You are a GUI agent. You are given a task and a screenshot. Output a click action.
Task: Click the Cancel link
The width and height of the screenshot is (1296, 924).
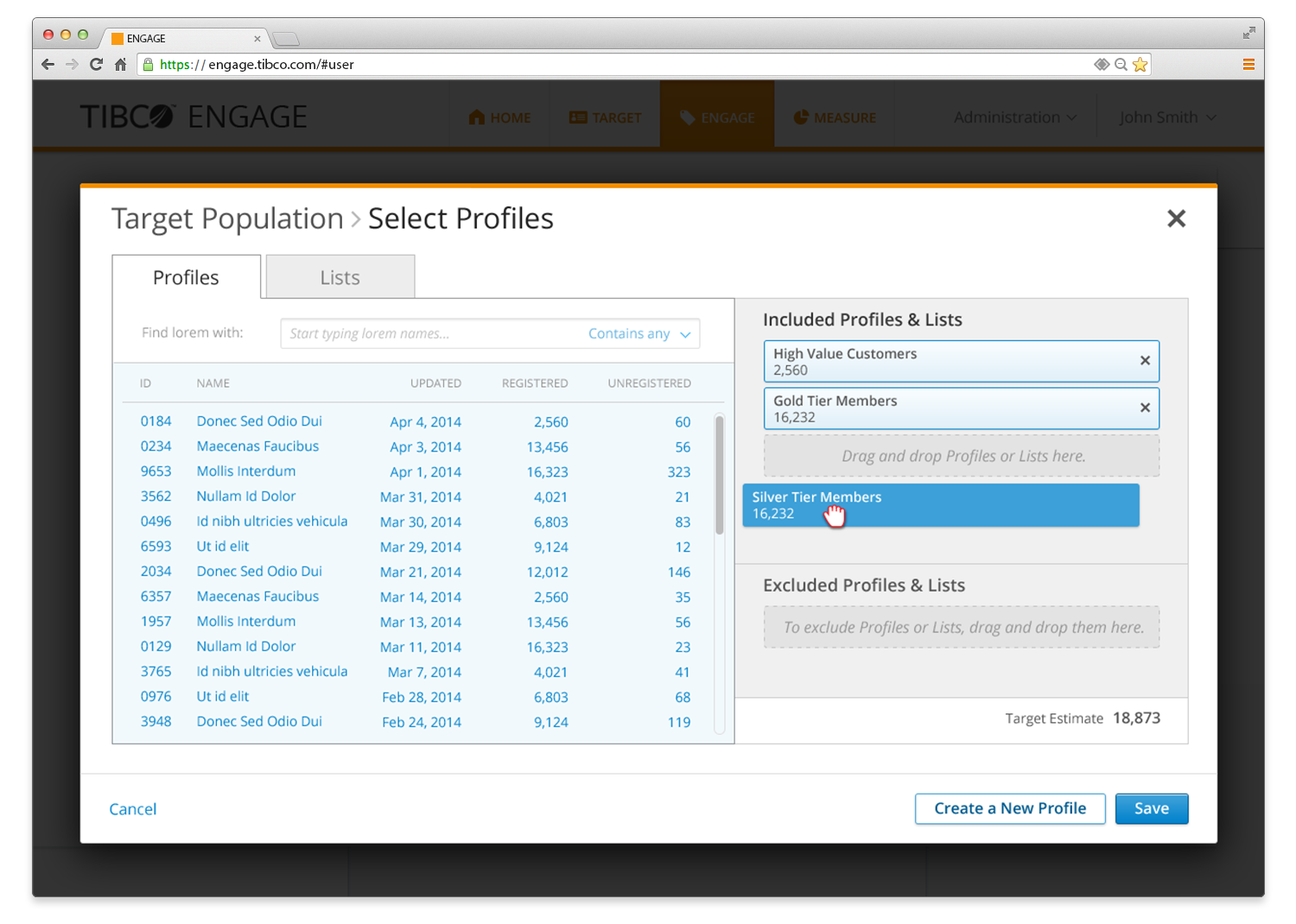pyautogui.click(x=133, y=809)
